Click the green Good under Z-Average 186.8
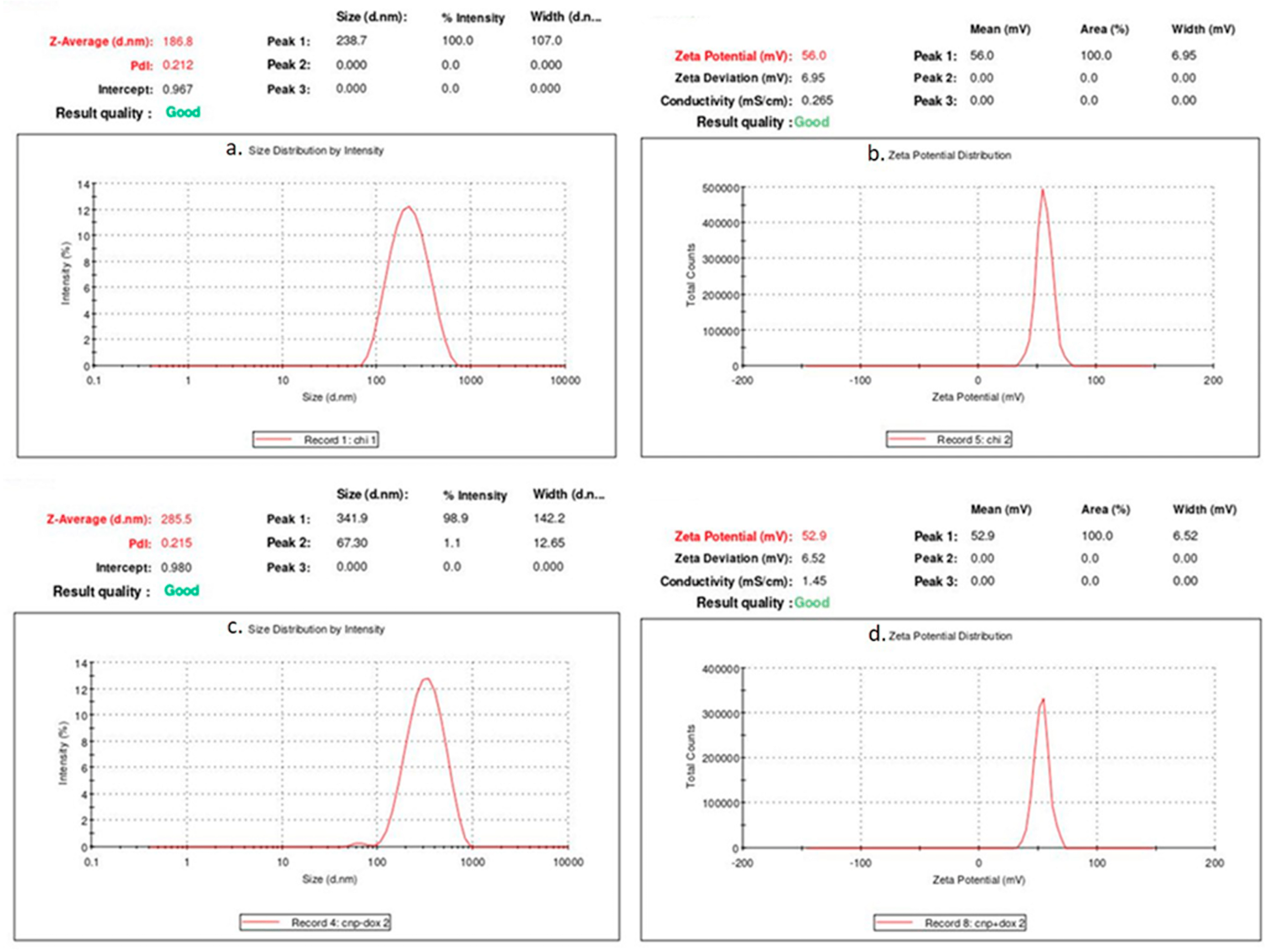Viewport: 1276px width, 952px height. click(183, 112)
